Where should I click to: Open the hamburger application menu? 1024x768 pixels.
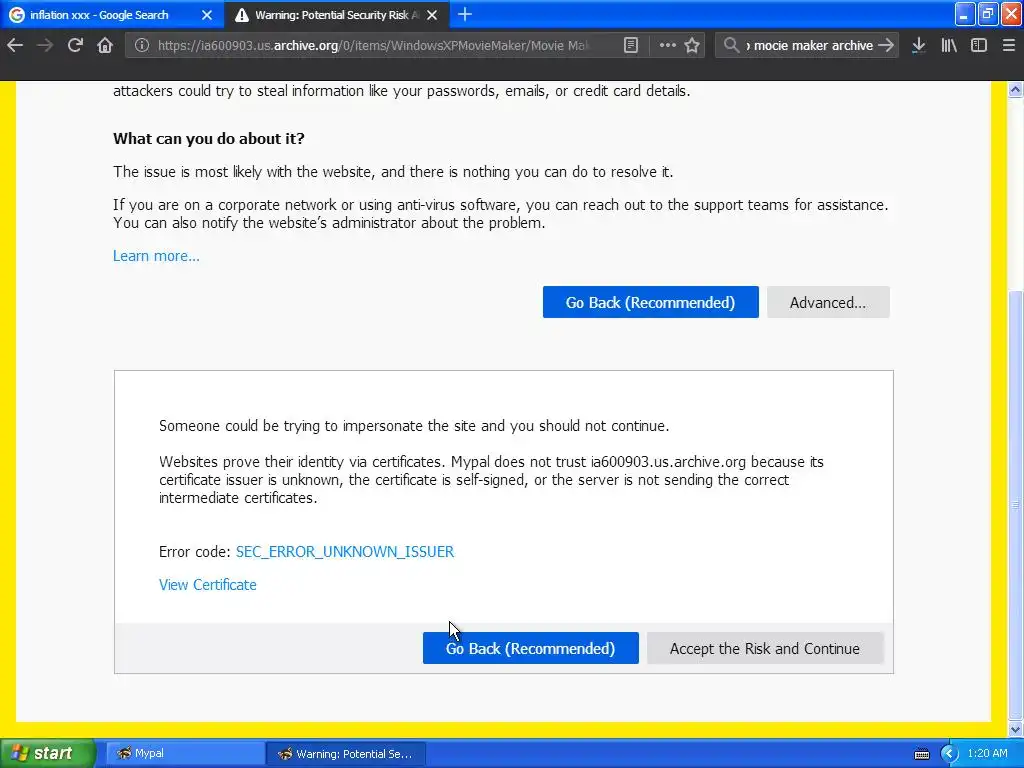[1009, 45]
